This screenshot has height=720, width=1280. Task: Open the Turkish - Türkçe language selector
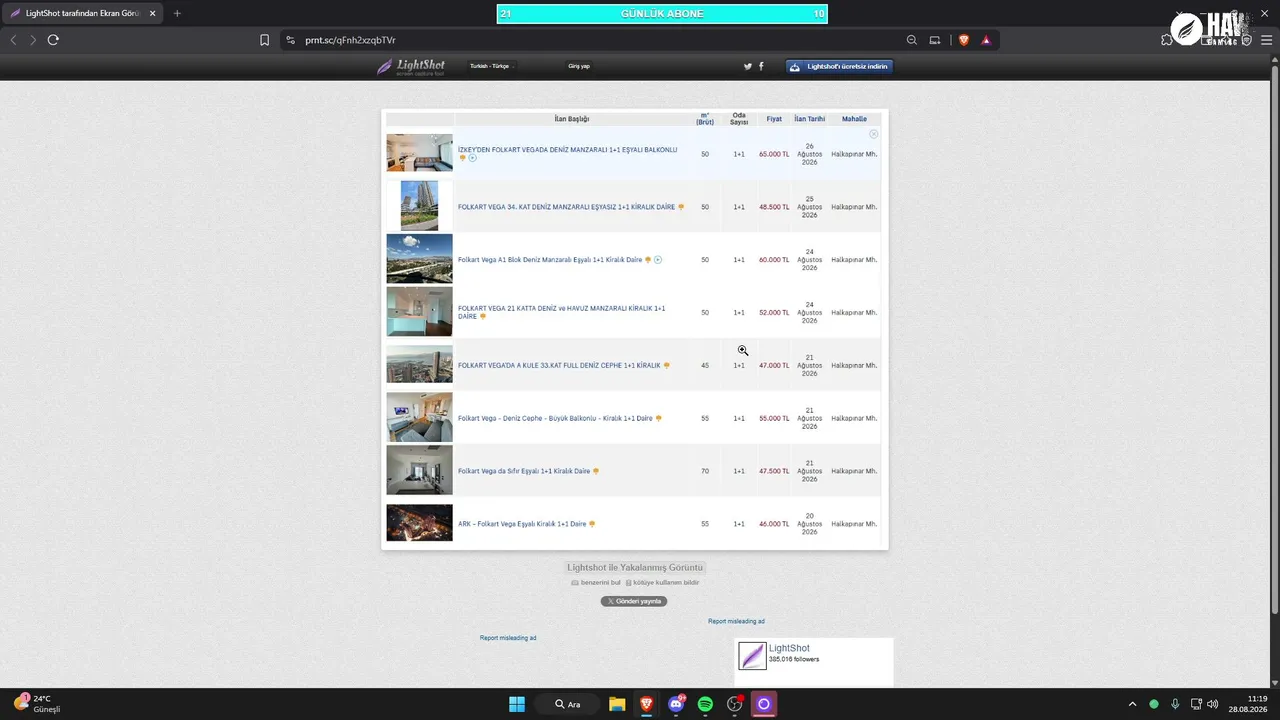(490, 66)
